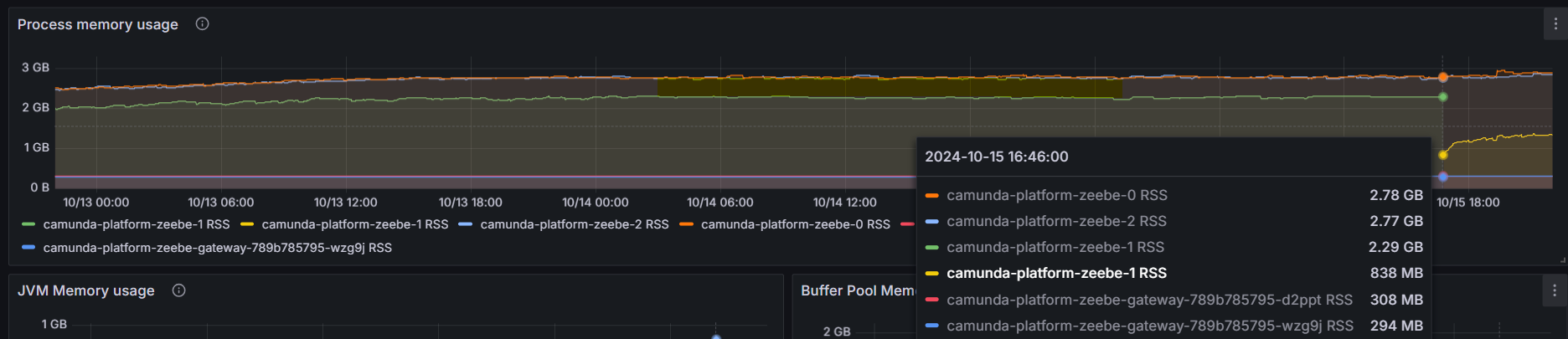Screen dimensions: 1568x339
Task: Change the zeebe-2 RSS legend color
Action: pyautogui.click(x=466, y=224)
